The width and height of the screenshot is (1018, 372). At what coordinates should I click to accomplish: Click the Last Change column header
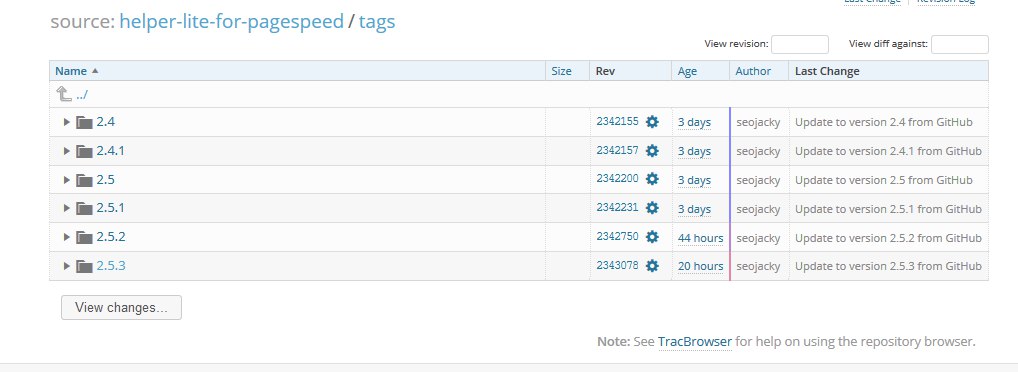pyautogui.click(x=827, y=71)
